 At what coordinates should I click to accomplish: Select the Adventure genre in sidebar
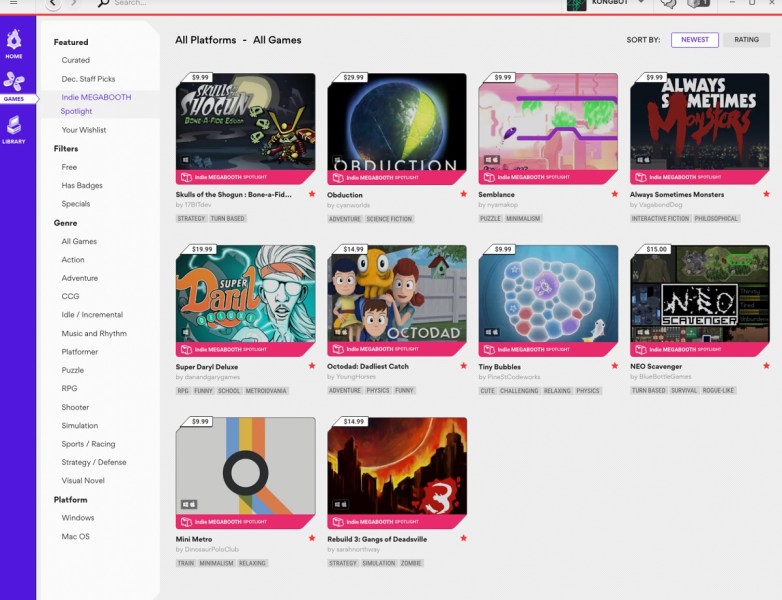pos(80,278)
